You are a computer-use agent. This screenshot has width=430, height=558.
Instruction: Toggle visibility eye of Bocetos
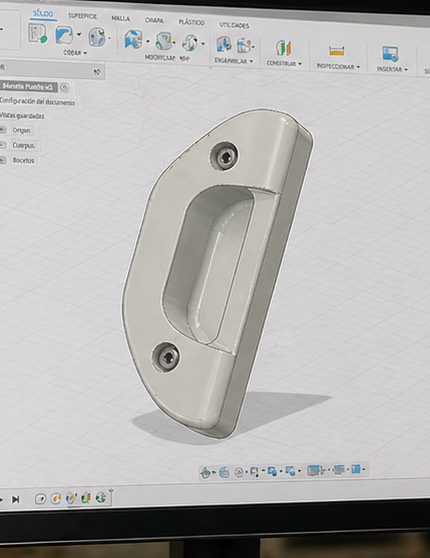point(3,160)
